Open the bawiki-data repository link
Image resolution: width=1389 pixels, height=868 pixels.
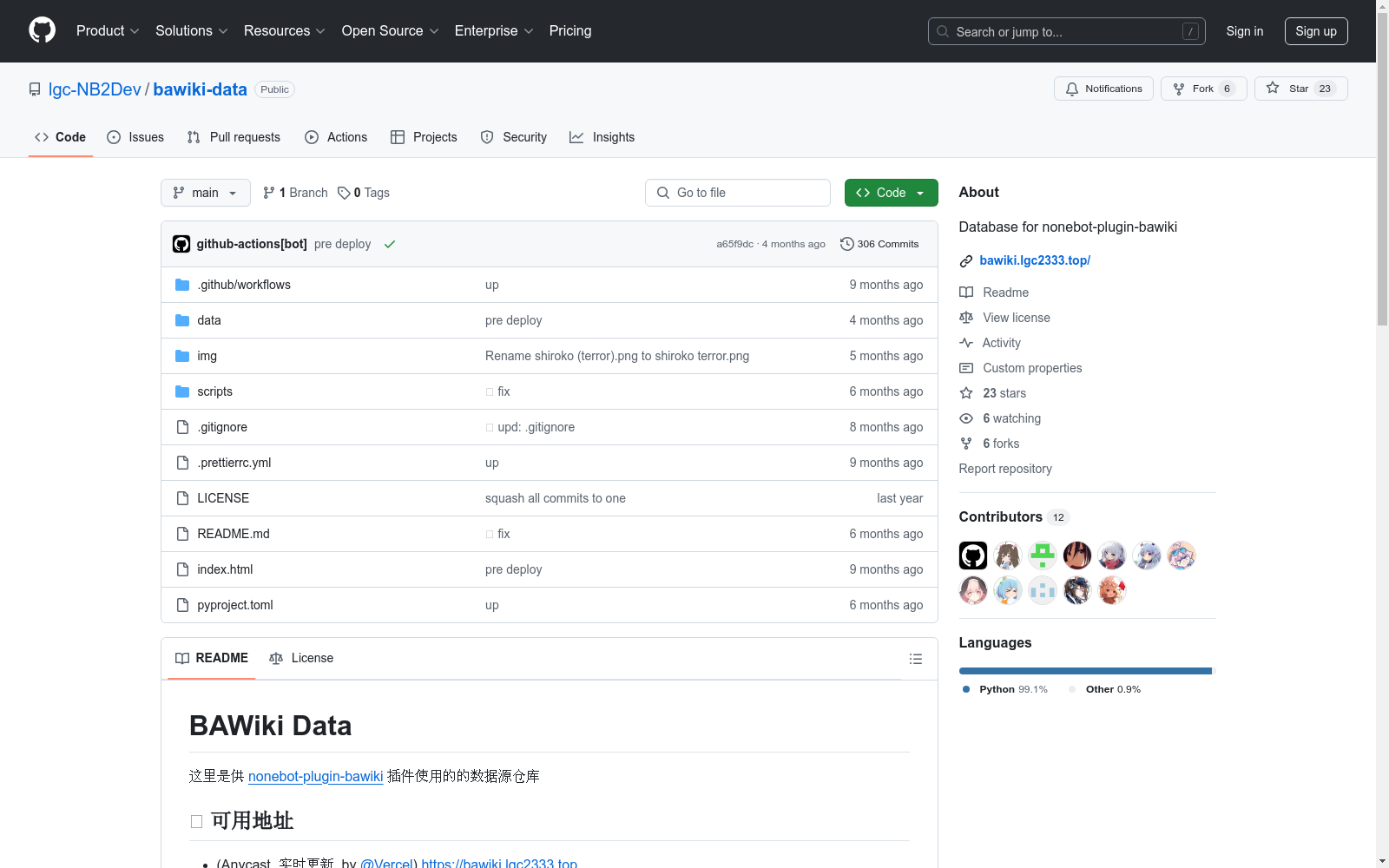[201, 89]
